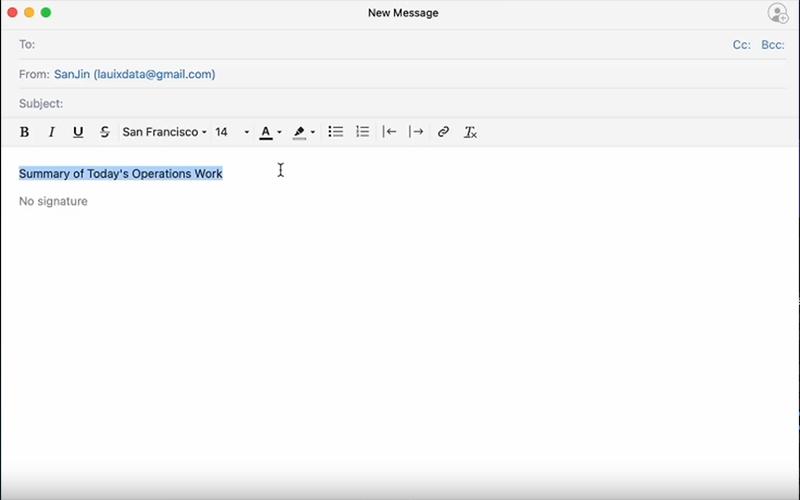The height and width of the screenshot is (500, 800).
Task: Apply text color with the A icon
Action: point(265,132)
